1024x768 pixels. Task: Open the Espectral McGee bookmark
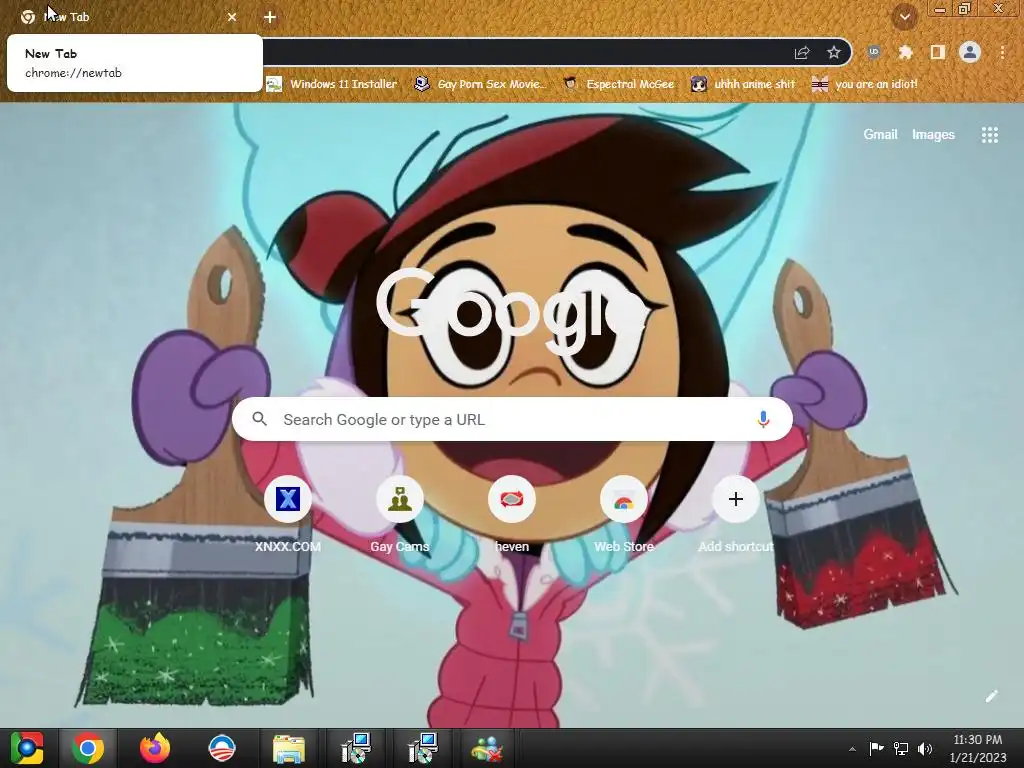pos(618,84)
